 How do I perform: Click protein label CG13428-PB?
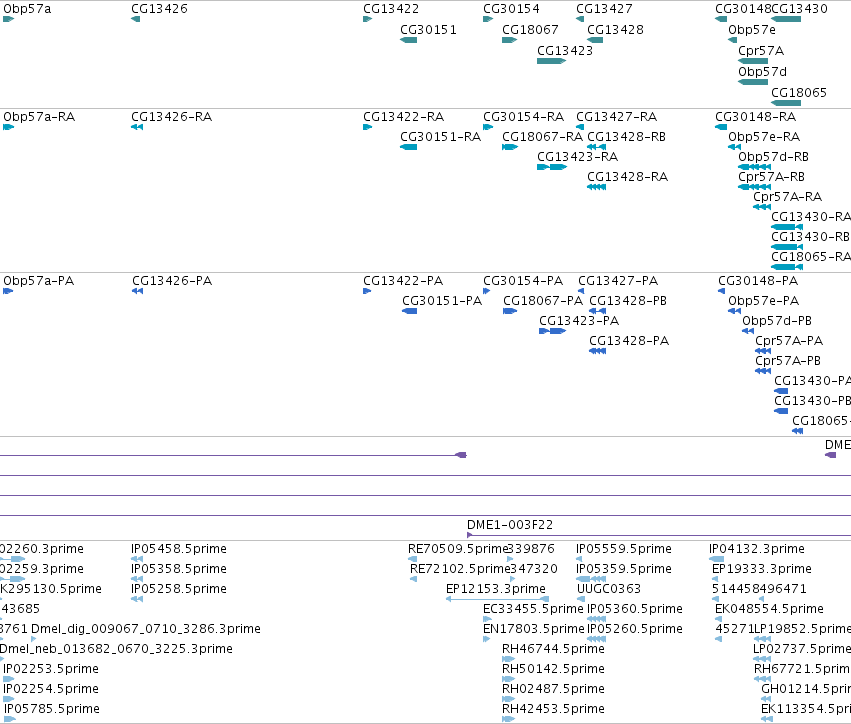click(628, 301)
